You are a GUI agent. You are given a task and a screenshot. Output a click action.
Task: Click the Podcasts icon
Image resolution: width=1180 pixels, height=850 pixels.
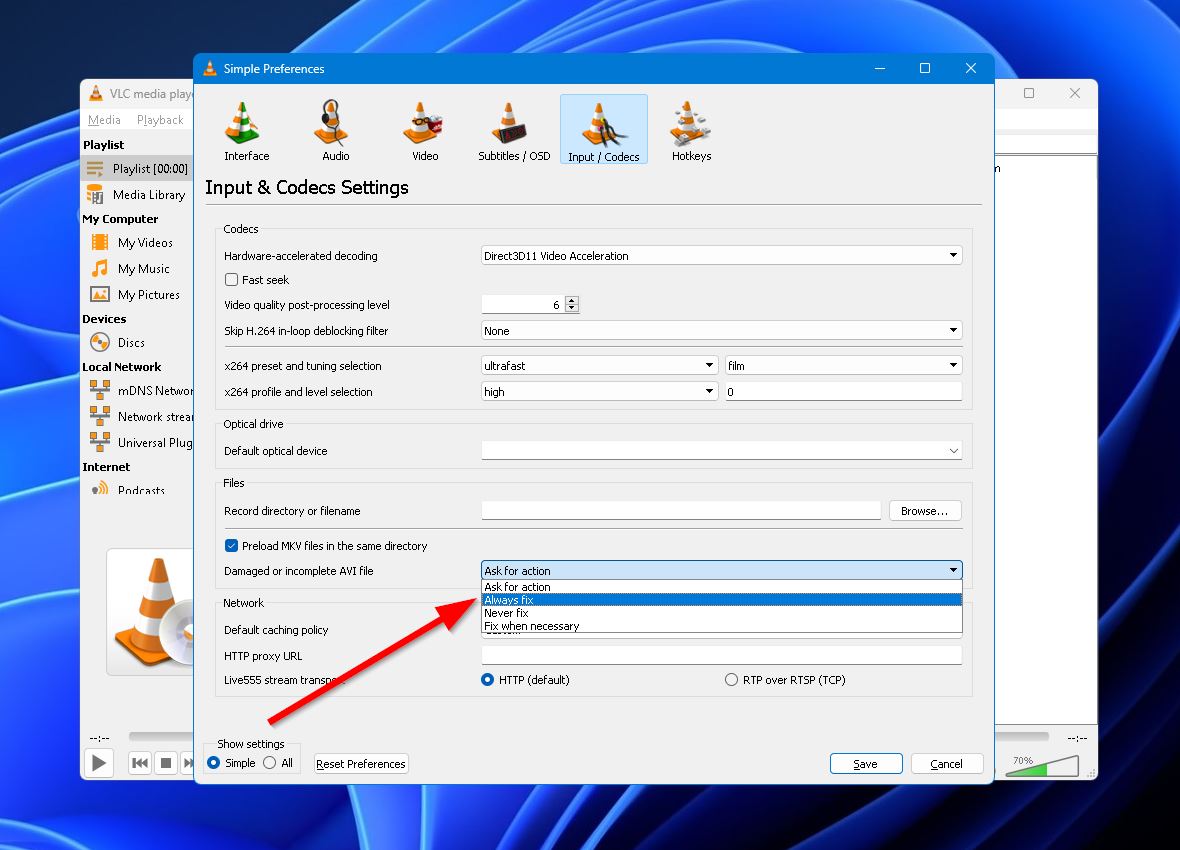pyautogui.click(x=99, y=489)
